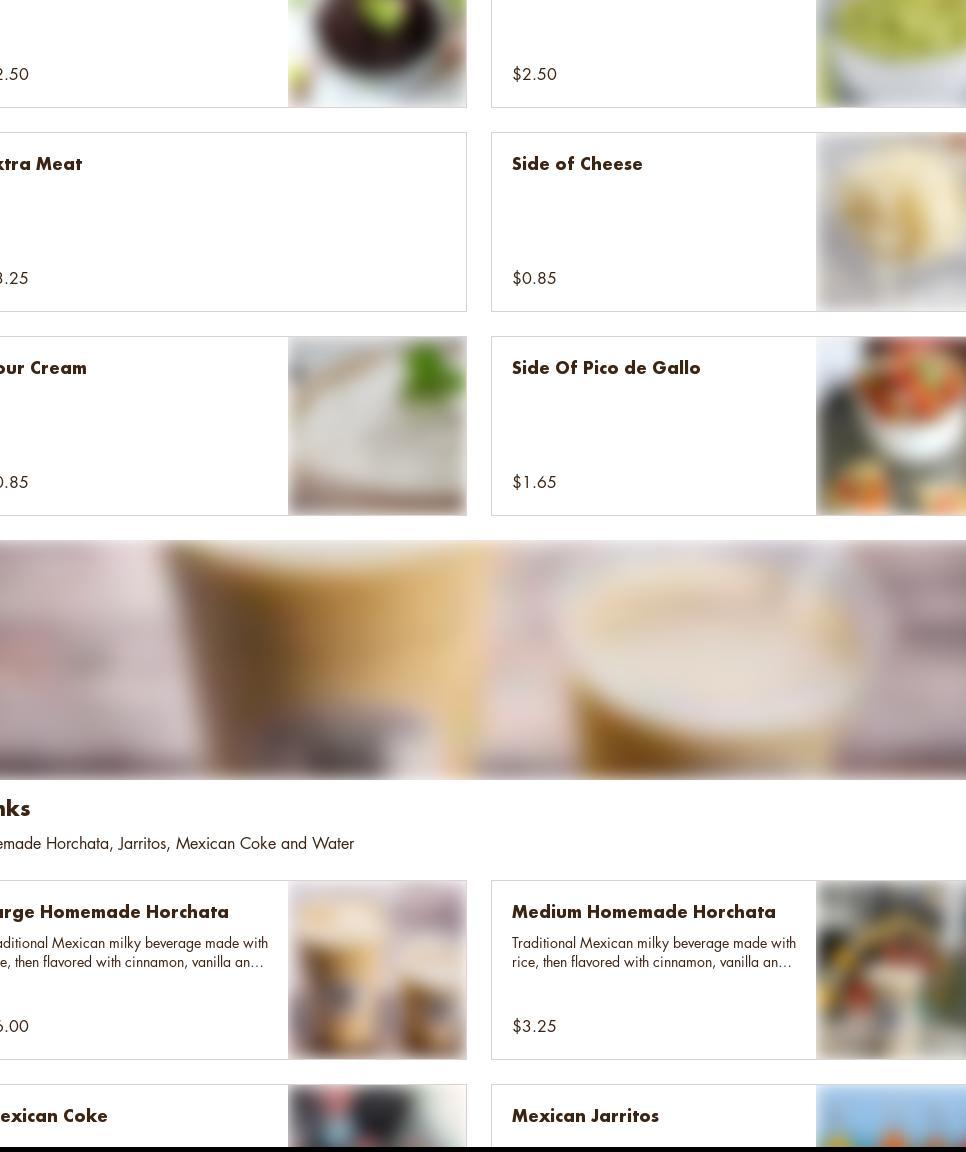Click the $1.65 Pico de Gallo price
This screenshot has width=966, height=1152.
[534, 482]
